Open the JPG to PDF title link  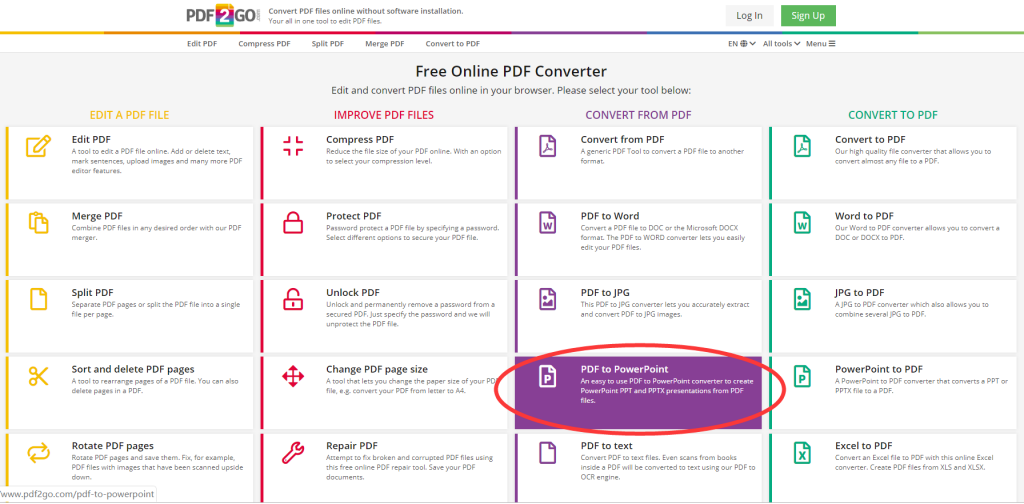[860, 292]
